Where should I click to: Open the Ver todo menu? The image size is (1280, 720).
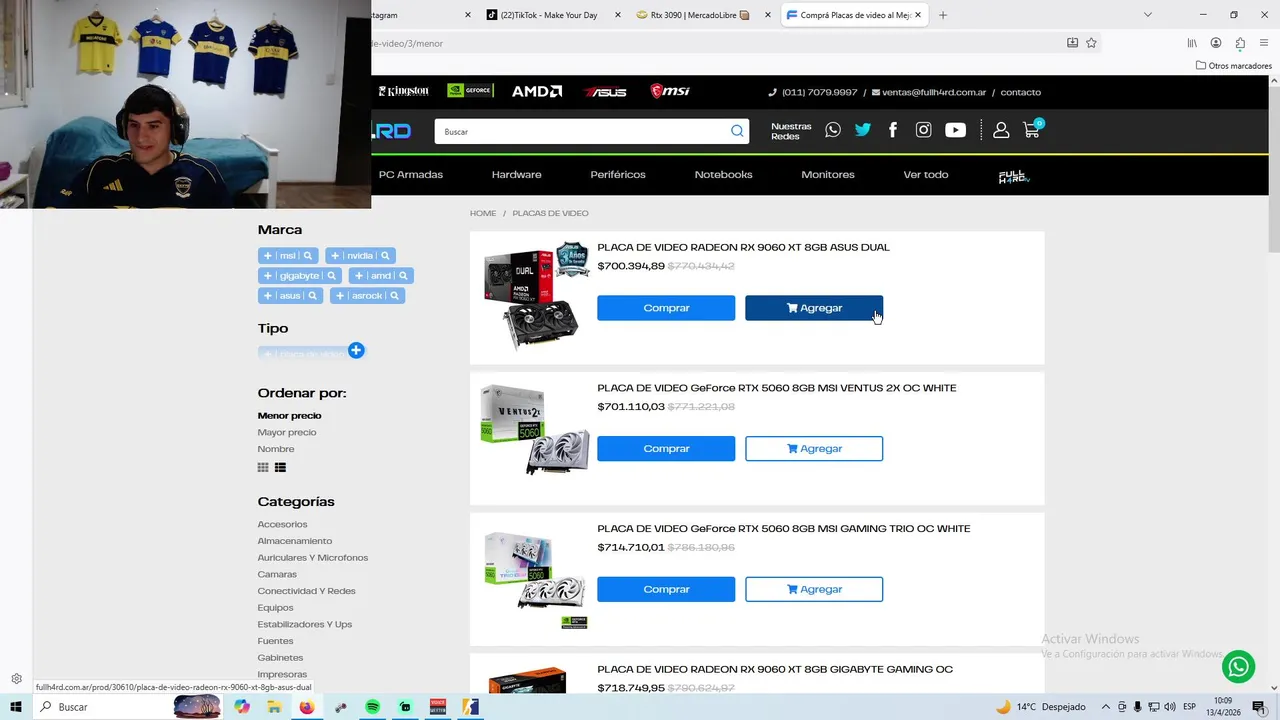click(926, 175)
